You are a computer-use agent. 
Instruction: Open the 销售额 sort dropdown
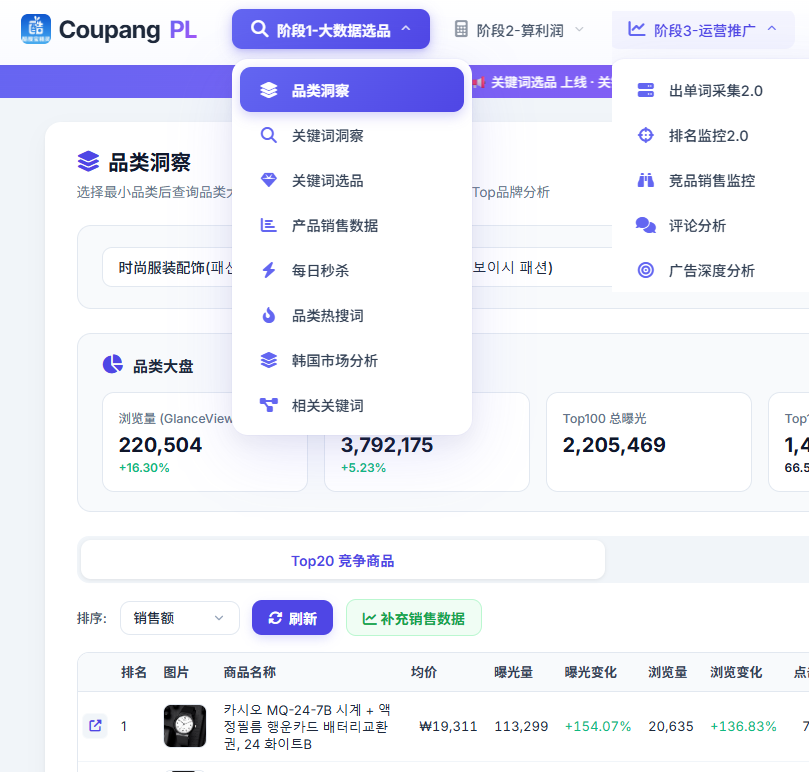tap(180, 618)
